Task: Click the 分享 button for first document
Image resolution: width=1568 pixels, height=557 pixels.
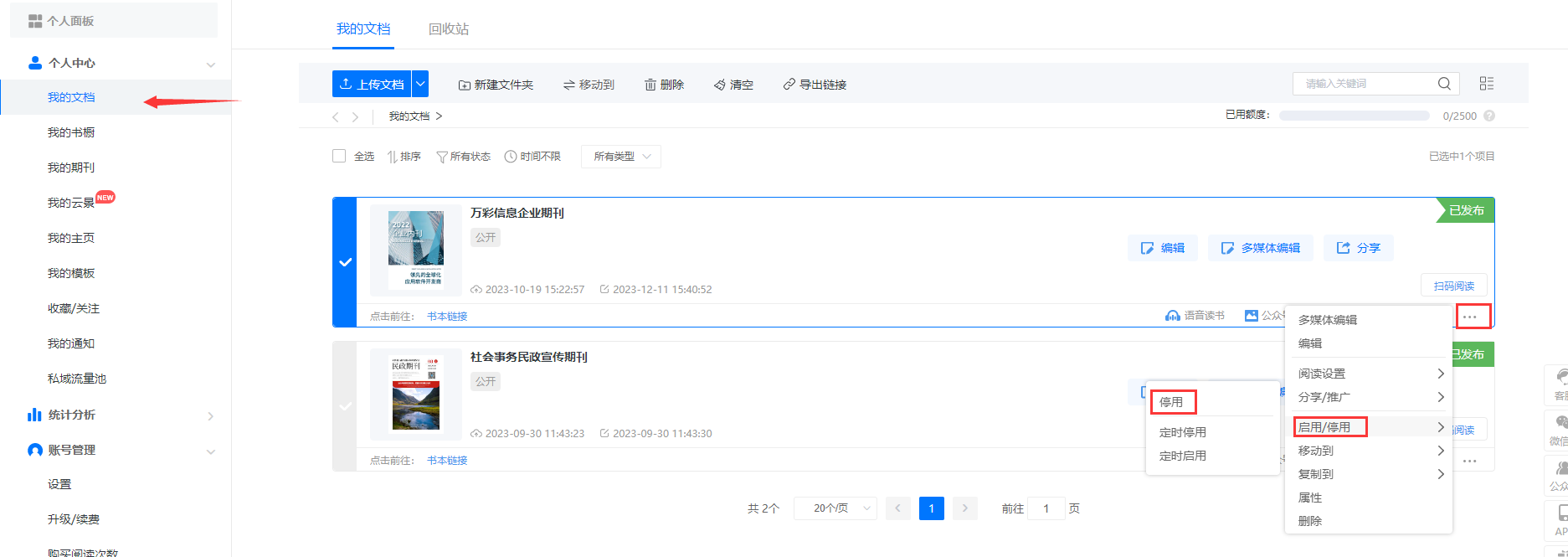Action: point(1358,248)
